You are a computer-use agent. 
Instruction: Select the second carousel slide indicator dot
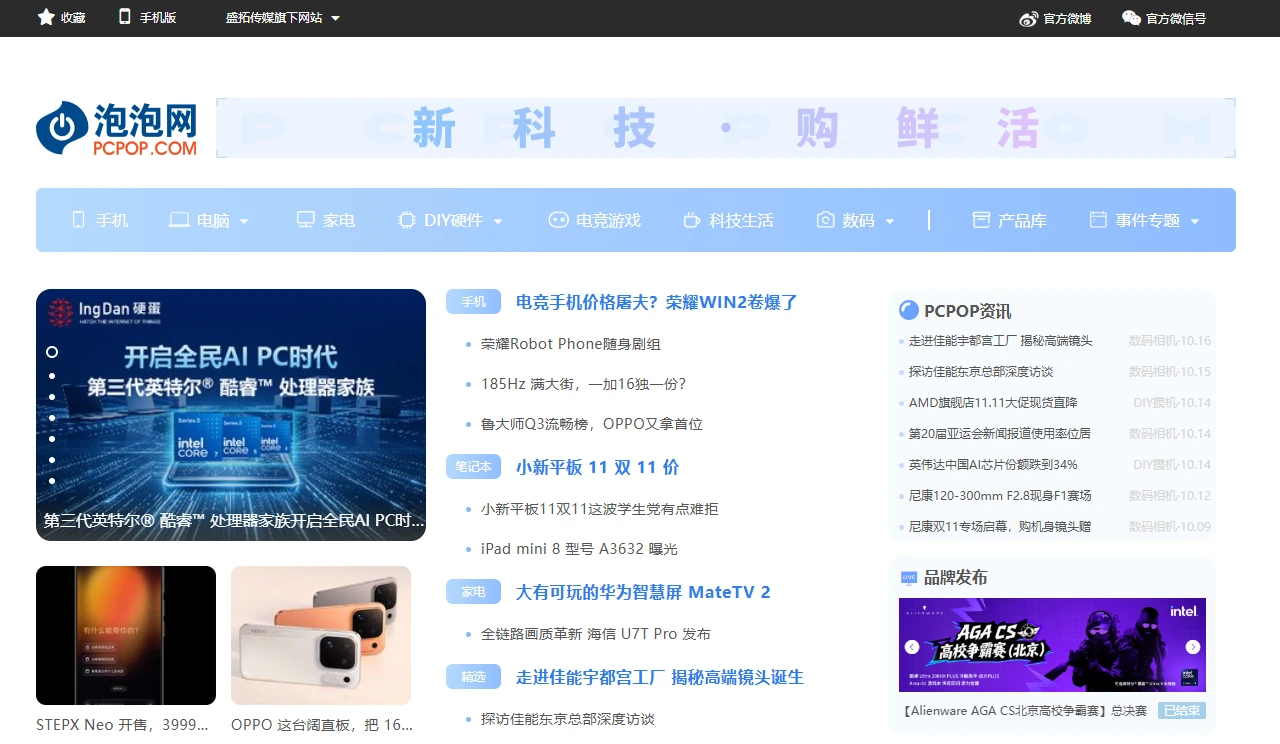(x=52, y=376)
